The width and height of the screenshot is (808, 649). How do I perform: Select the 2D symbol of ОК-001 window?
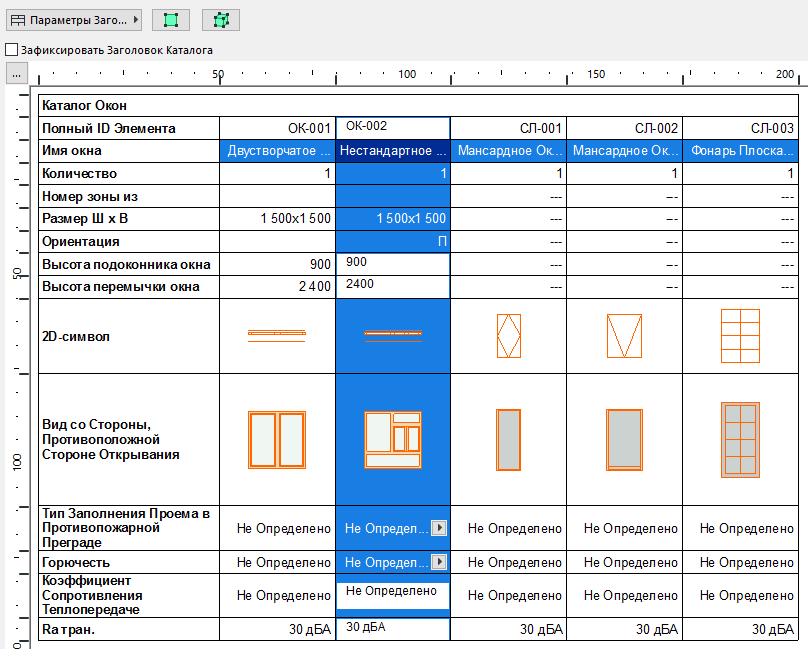pyautogui.click(x=277, y=335)
